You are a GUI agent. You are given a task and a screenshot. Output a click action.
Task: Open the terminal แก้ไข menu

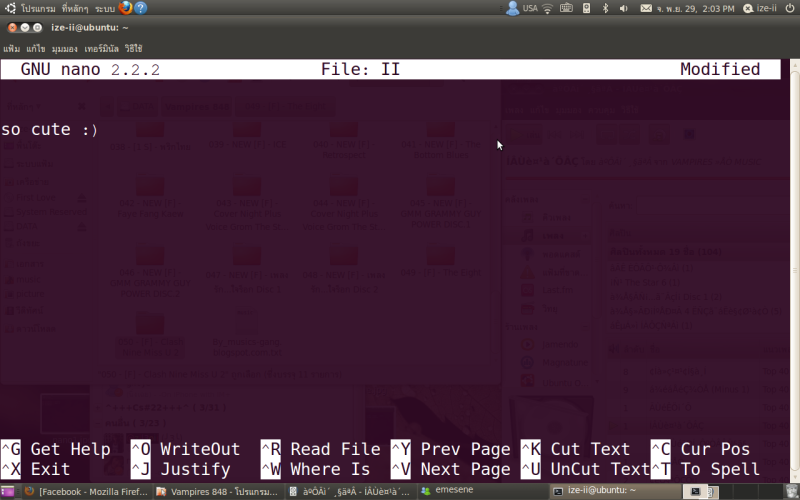[35, 48]
